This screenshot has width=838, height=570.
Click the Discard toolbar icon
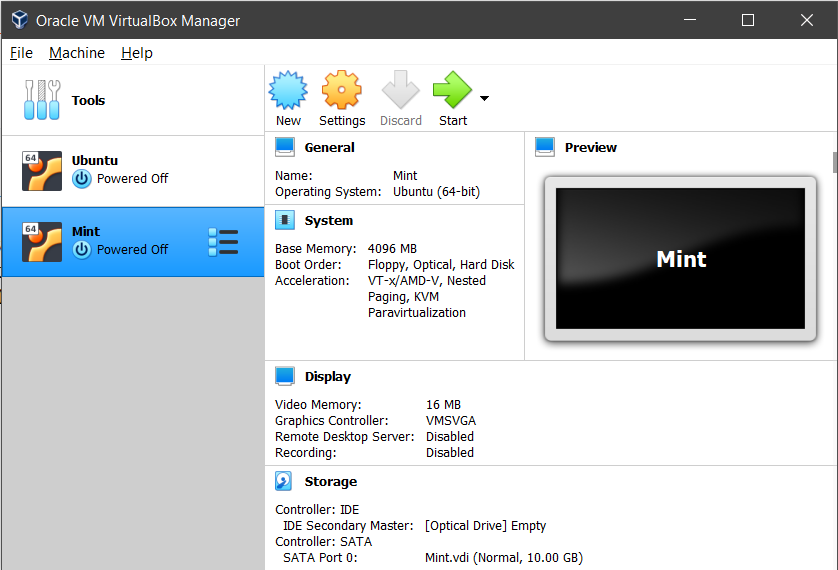coord(400,90)
